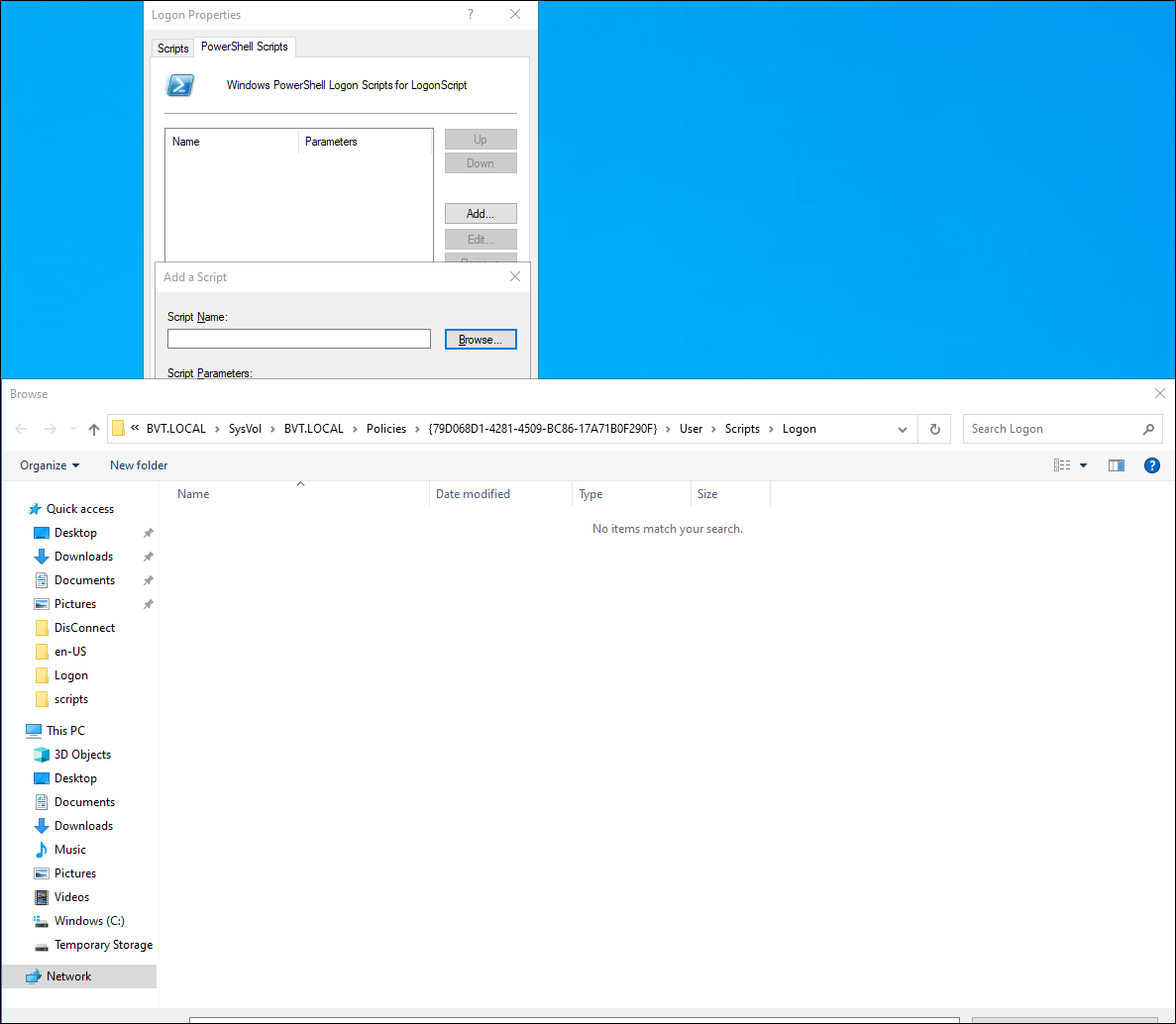Click Logon breadcrumb segment

tap(799, 429)
